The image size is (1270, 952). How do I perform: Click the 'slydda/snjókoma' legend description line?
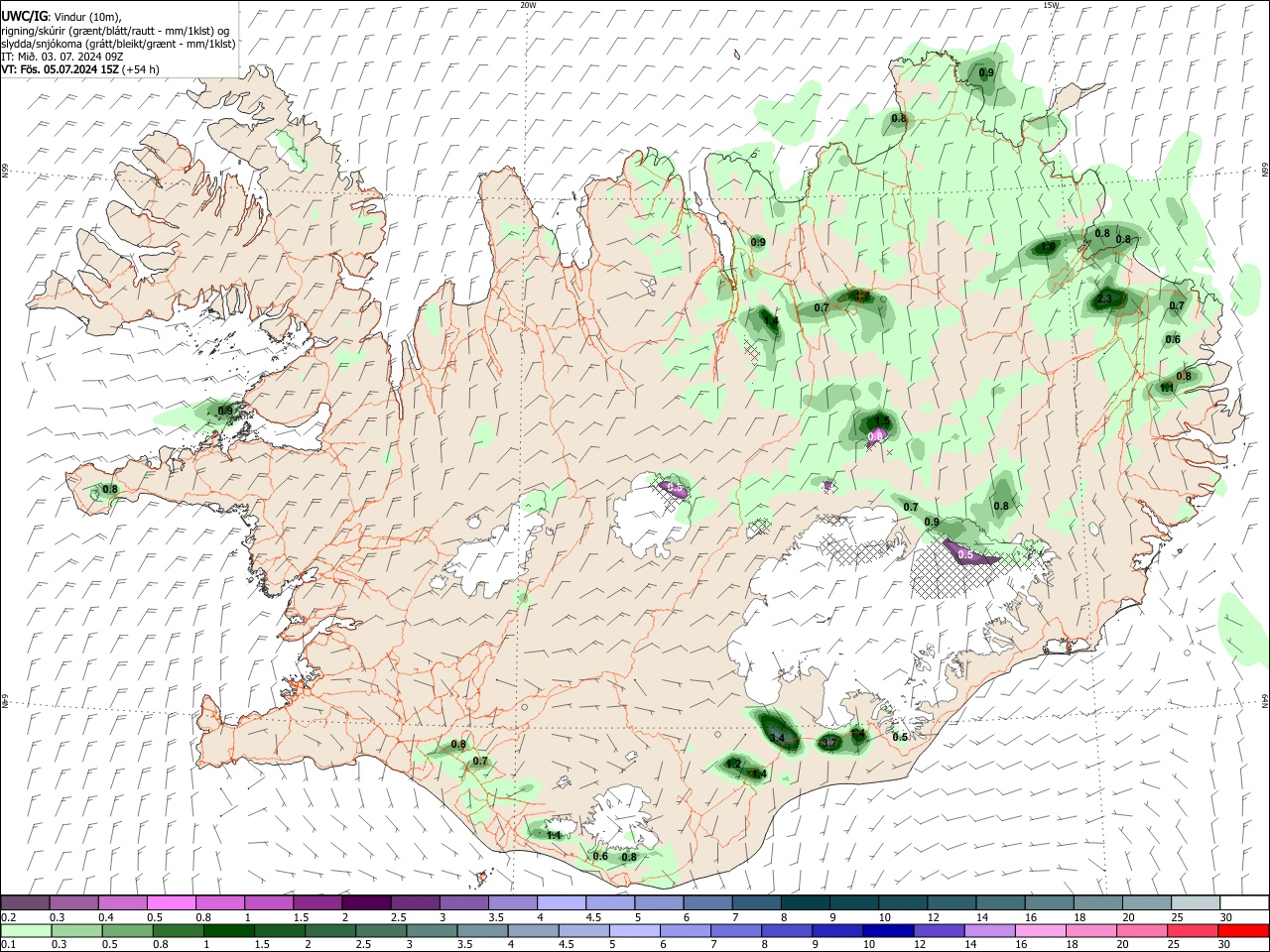tap(118, 44)
